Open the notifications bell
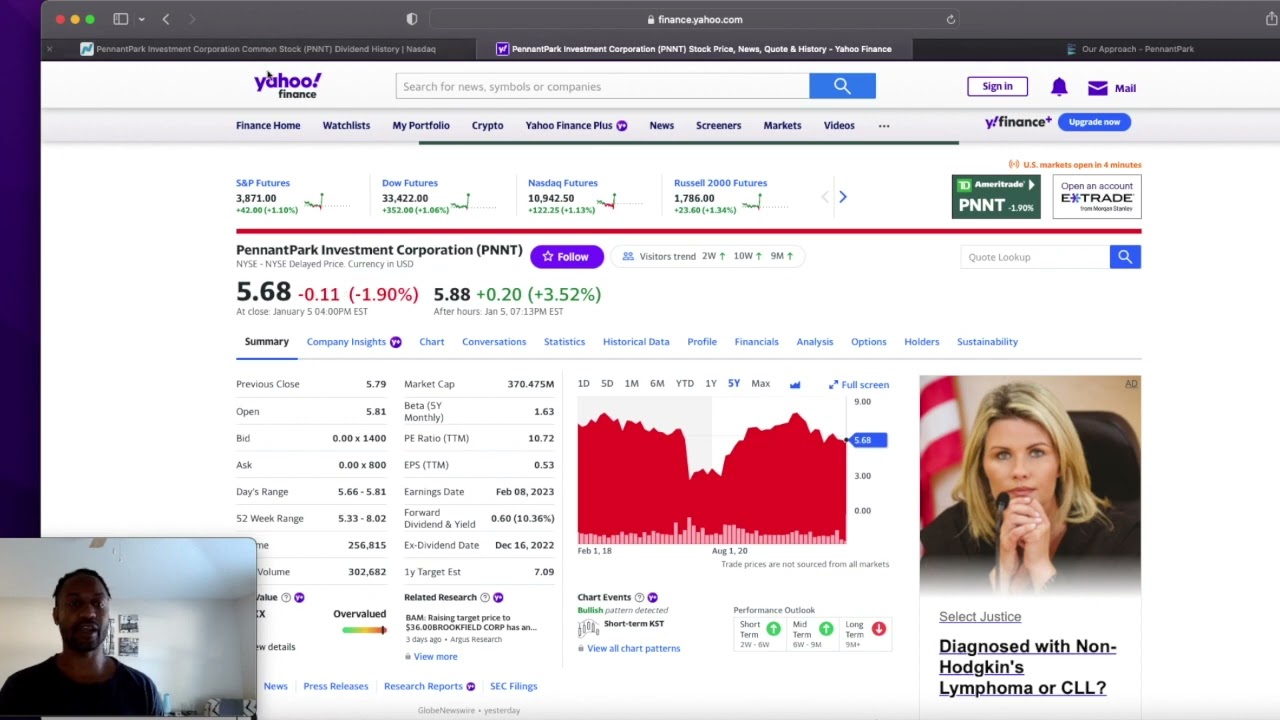 click(x=1059, y=87)
